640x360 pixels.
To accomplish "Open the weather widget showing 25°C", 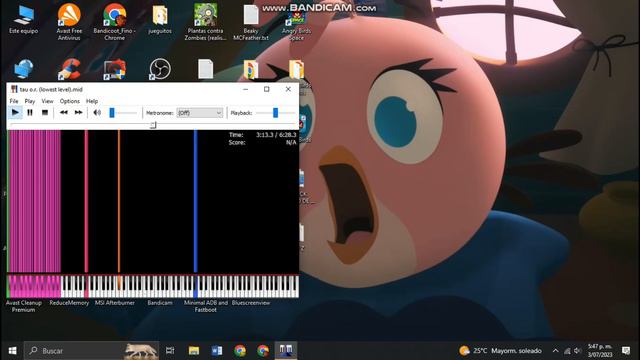I will click(x=500, y=351).
